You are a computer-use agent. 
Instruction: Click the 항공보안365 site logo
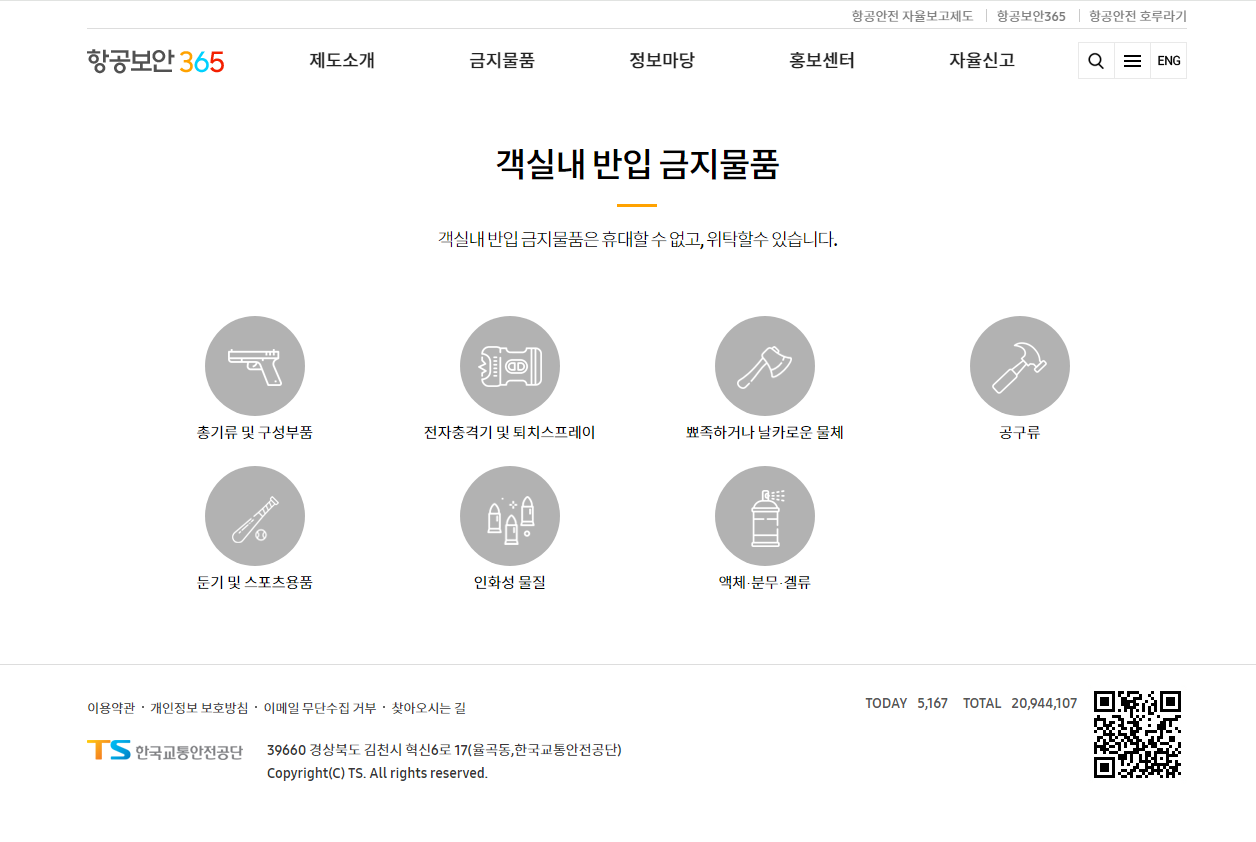click(x=155, y=60)
